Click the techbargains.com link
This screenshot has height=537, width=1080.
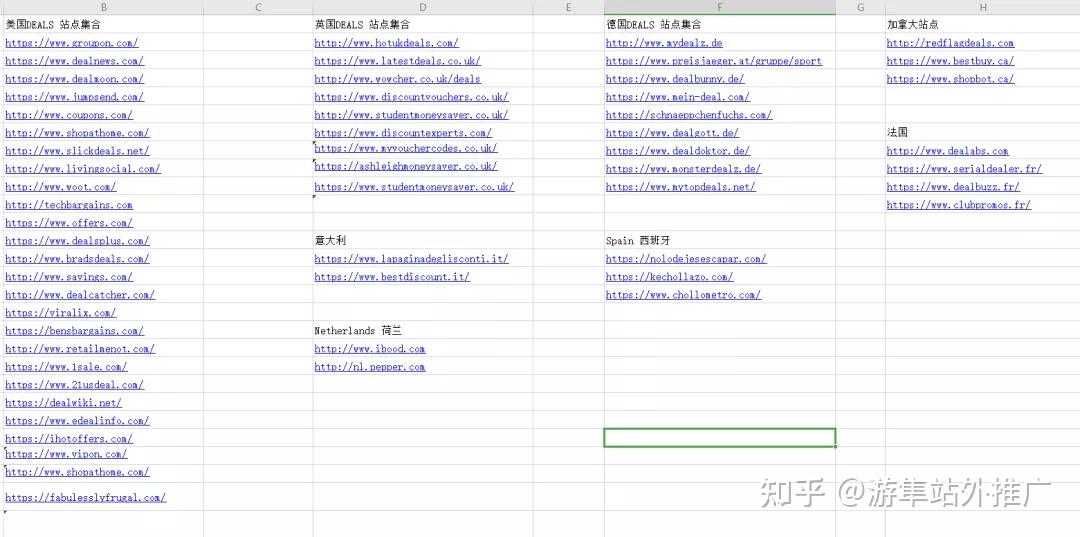pyautogui.click(x=69, y=204)
